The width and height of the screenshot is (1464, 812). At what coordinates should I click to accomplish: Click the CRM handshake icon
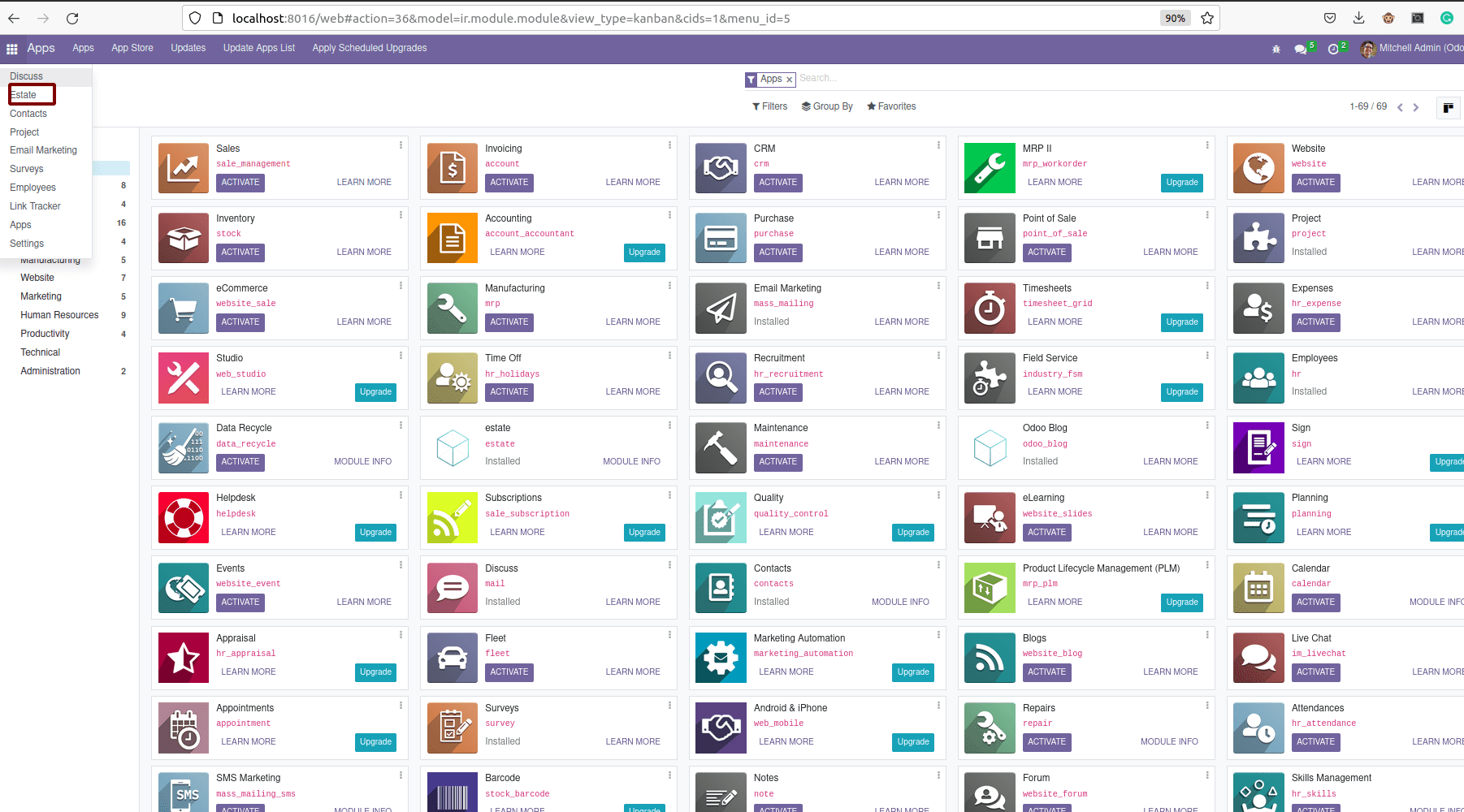[x=720, y=168]
